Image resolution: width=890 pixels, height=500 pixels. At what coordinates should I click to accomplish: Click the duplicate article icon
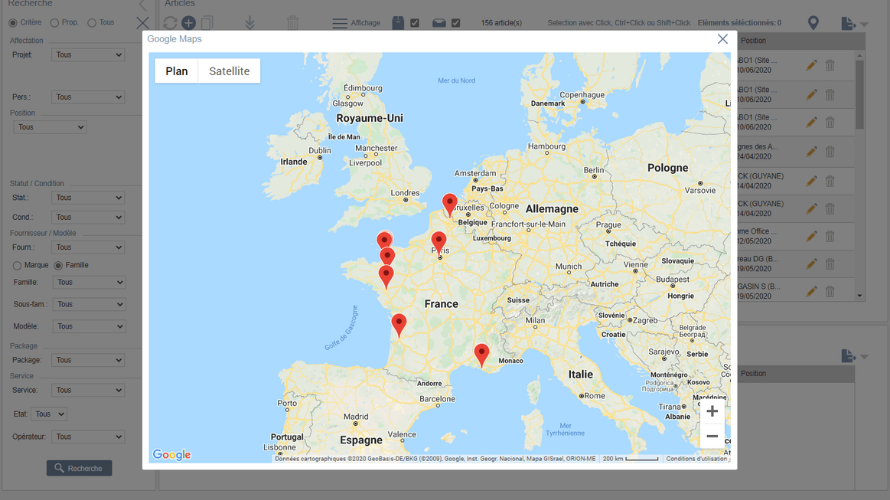207,23
